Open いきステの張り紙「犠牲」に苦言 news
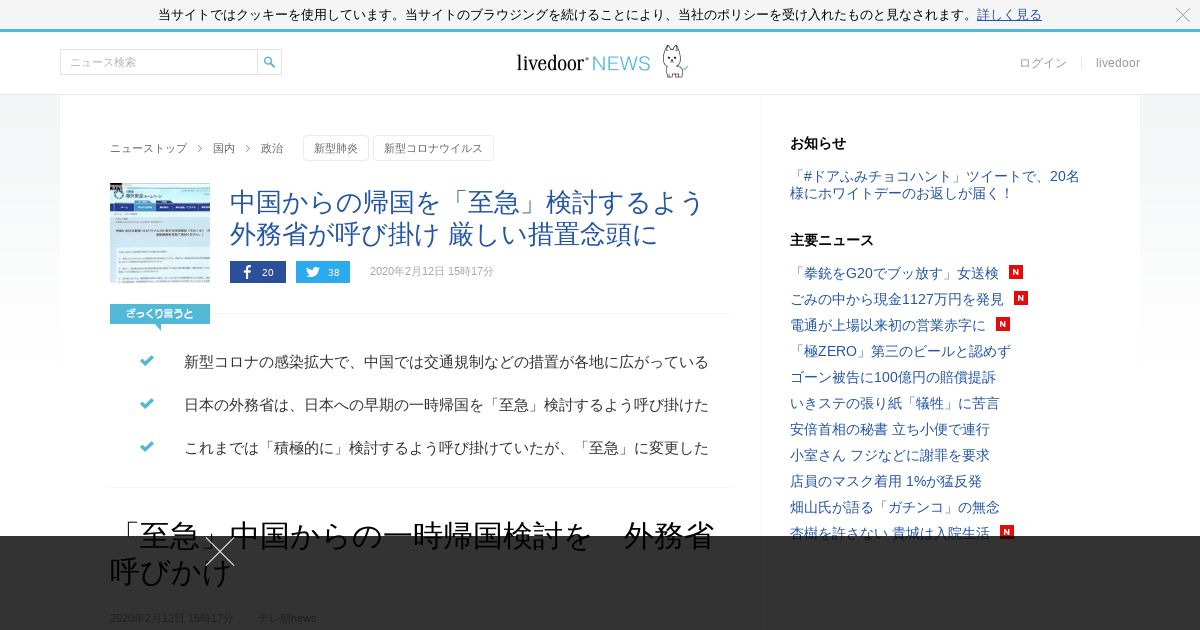1200x630 pixels. [x=895, y=403]
